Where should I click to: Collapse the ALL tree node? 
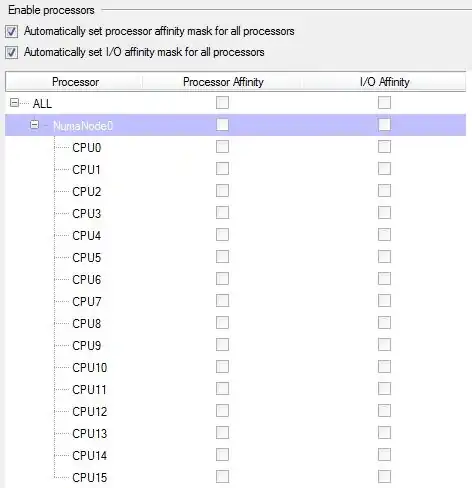click(14, 103)
